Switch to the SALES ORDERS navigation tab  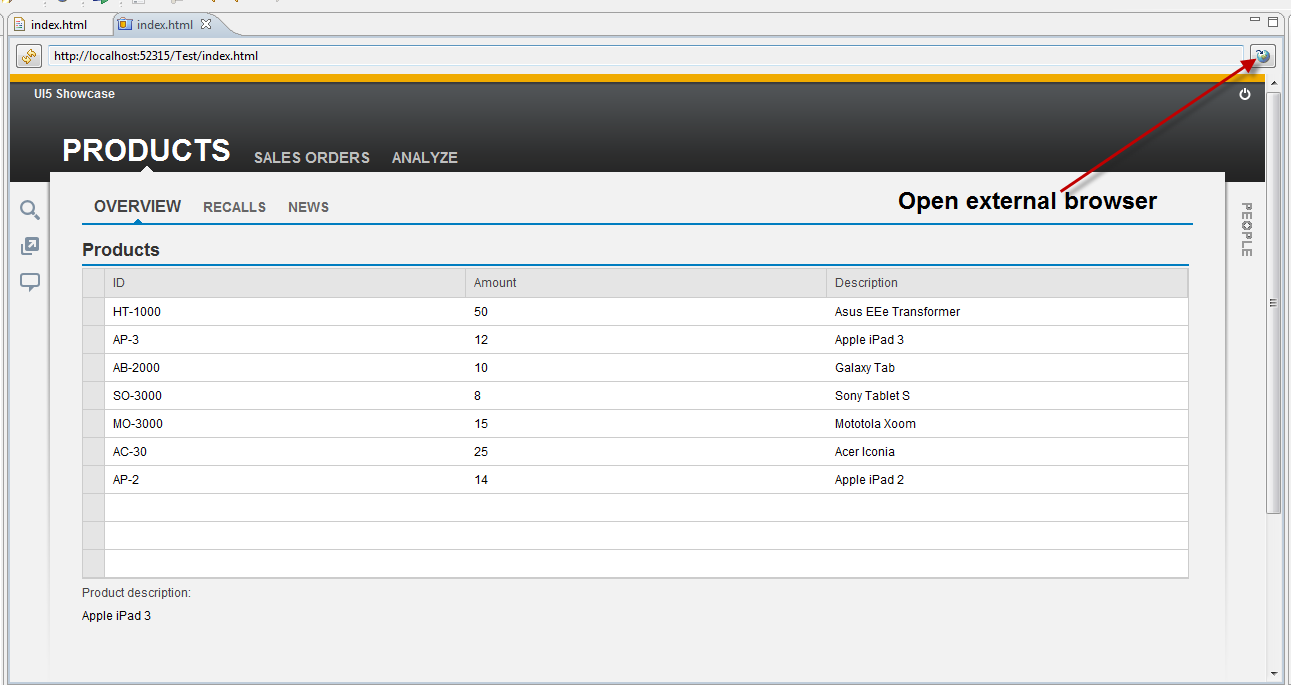tap(311, 157)
